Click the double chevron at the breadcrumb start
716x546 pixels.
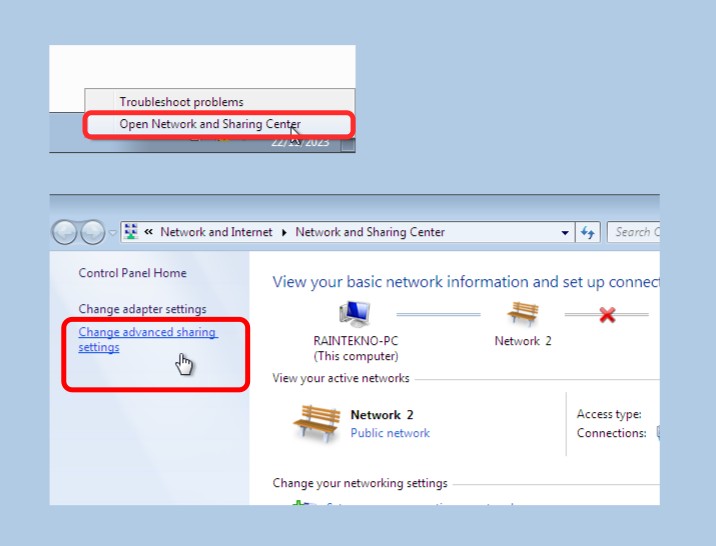tap(149, 232)
